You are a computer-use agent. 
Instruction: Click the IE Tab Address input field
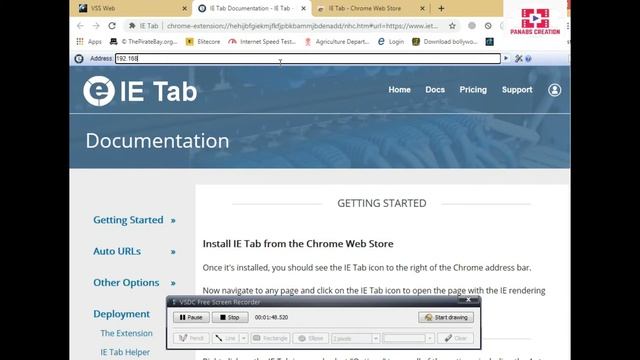pos(308,59)
